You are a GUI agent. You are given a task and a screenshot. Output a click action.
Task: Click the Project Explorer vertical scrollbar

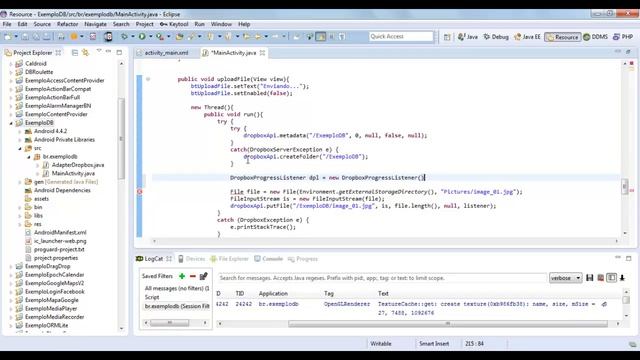click(x=121, y=138)
